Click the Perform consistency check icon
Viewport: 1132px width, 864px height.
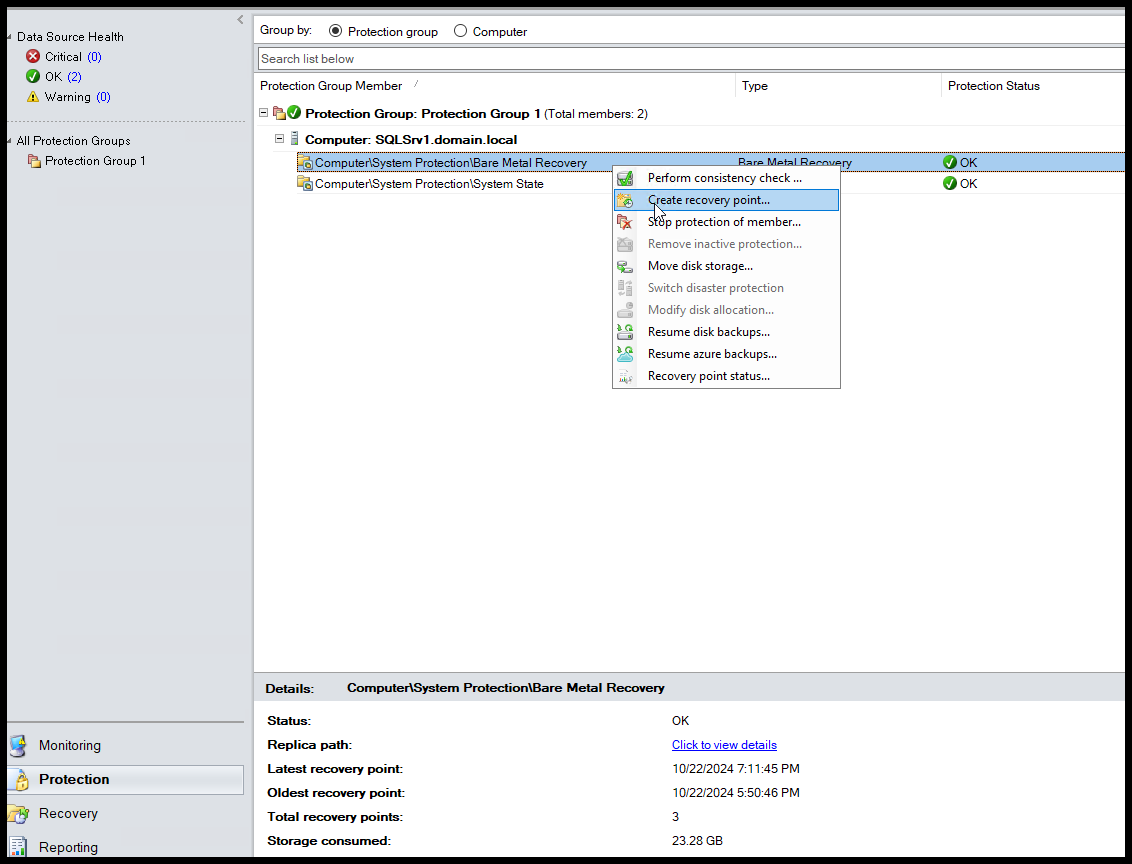tap(625, 178)
